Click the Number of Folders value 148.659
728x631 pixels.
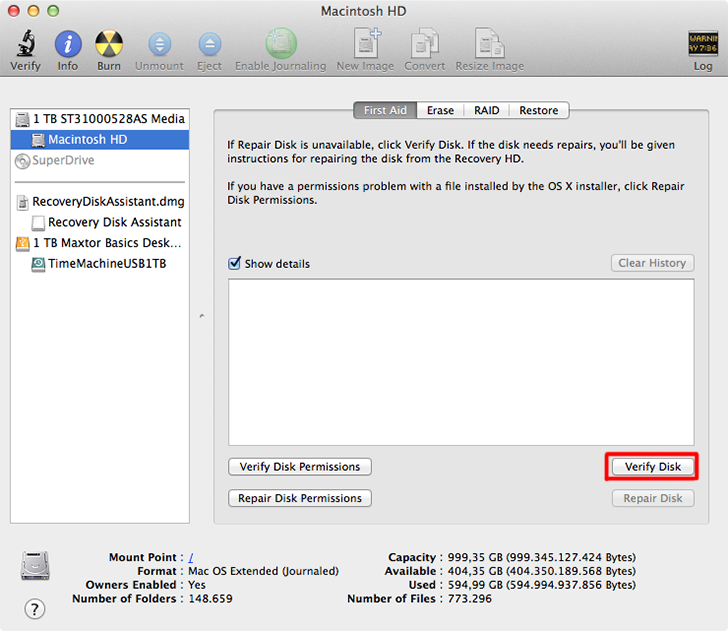tap(210, 599)
